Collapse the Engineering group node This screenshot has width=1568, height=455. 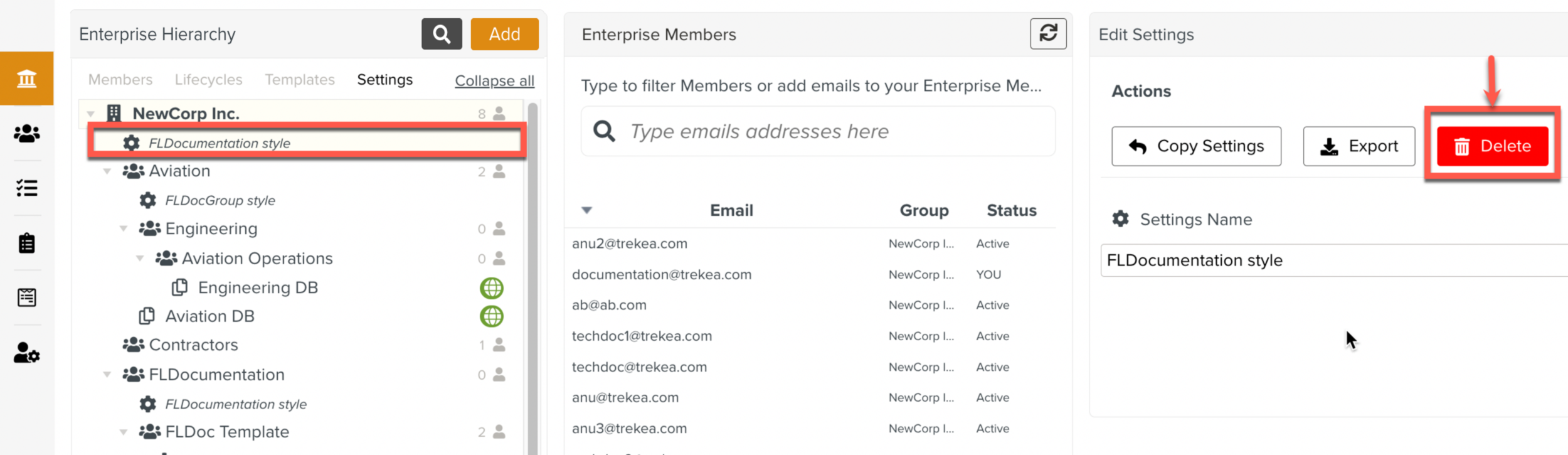click(x=124, y=229)
